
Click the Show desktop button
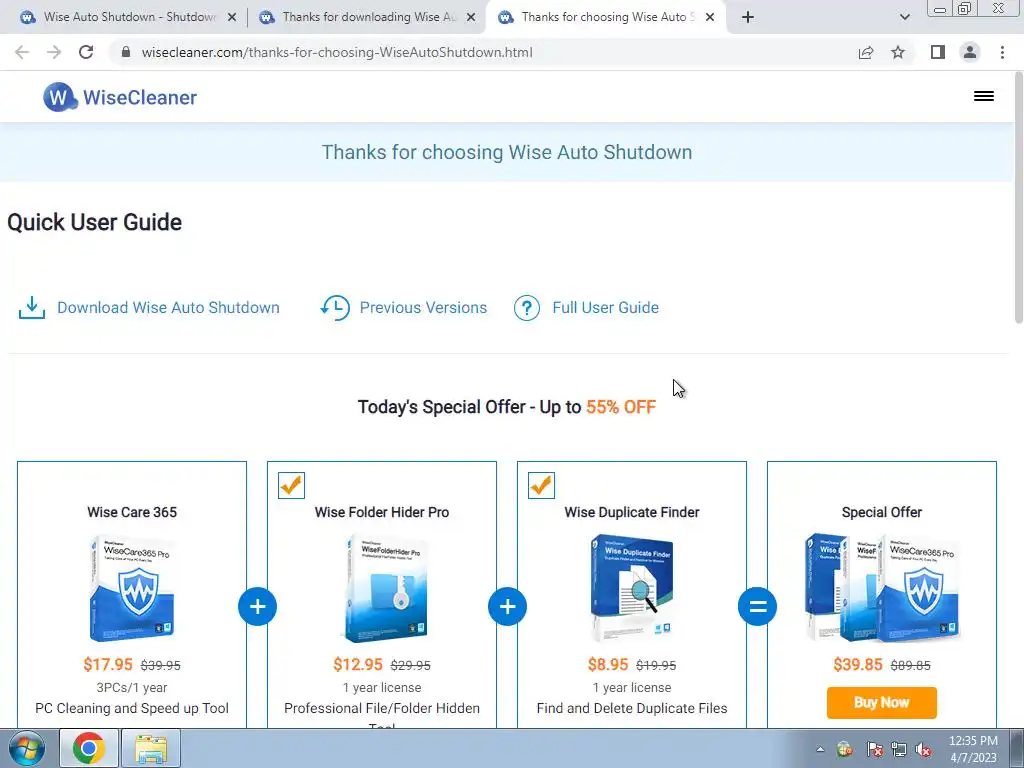point(1017,748)
